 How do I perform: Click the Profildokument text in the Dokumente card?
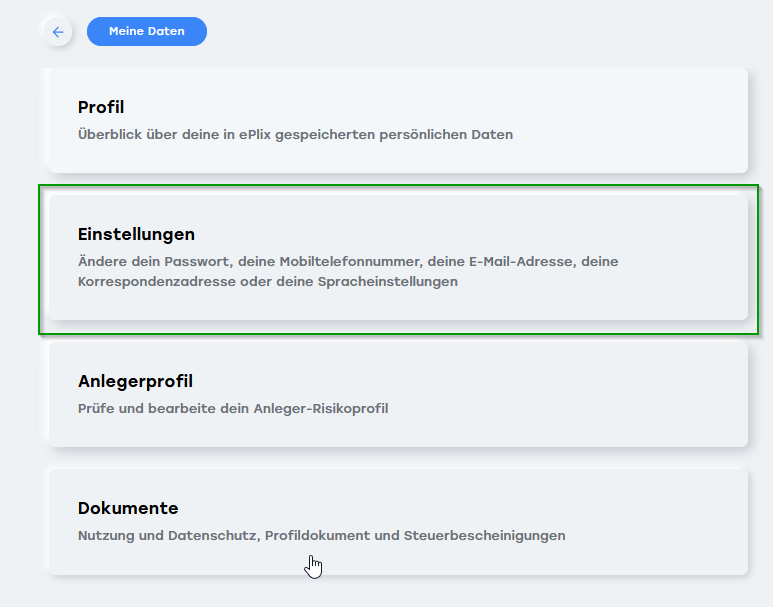click(317, 536)
